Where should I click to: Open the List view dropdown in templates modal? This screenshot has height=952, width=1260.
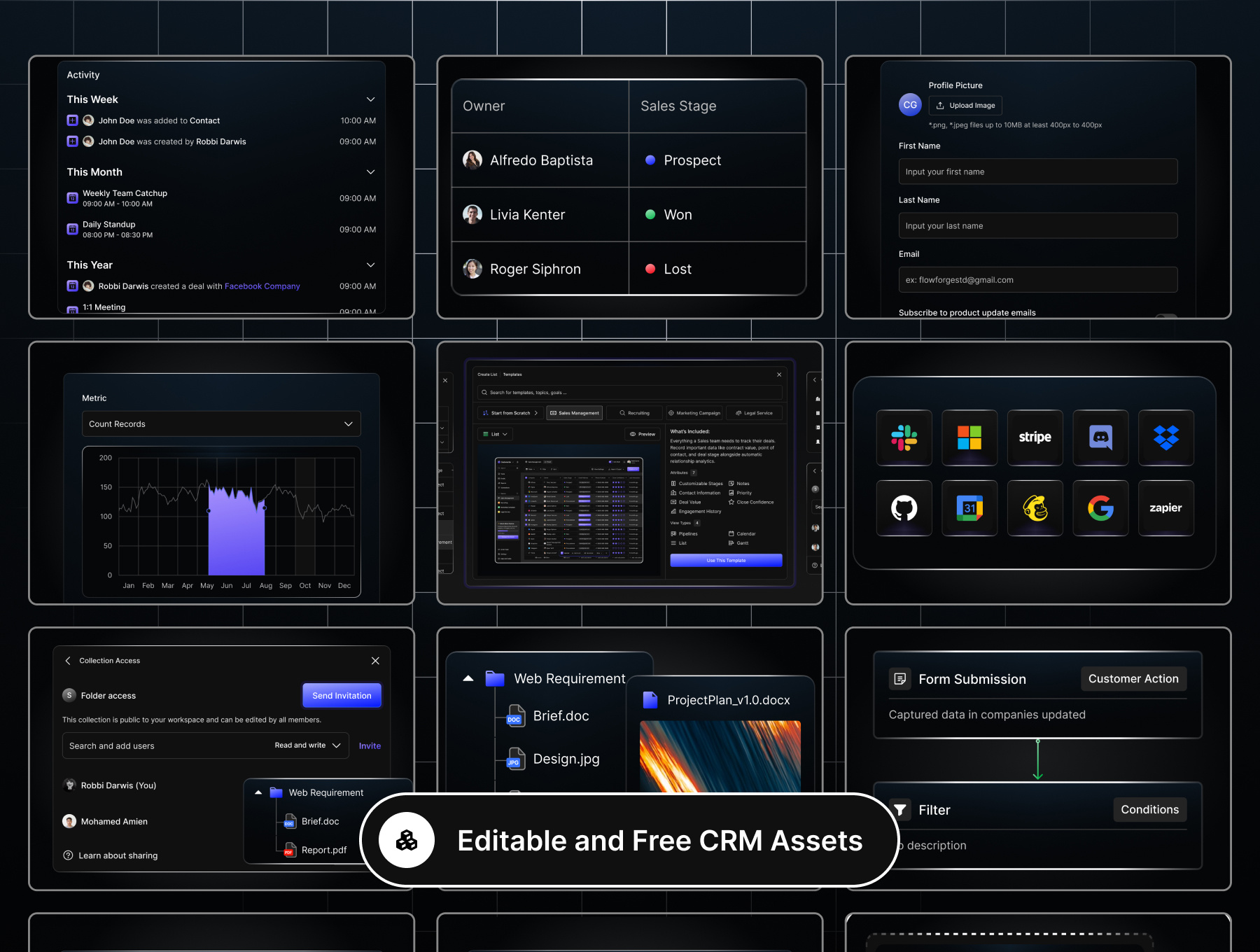point(494,434)
